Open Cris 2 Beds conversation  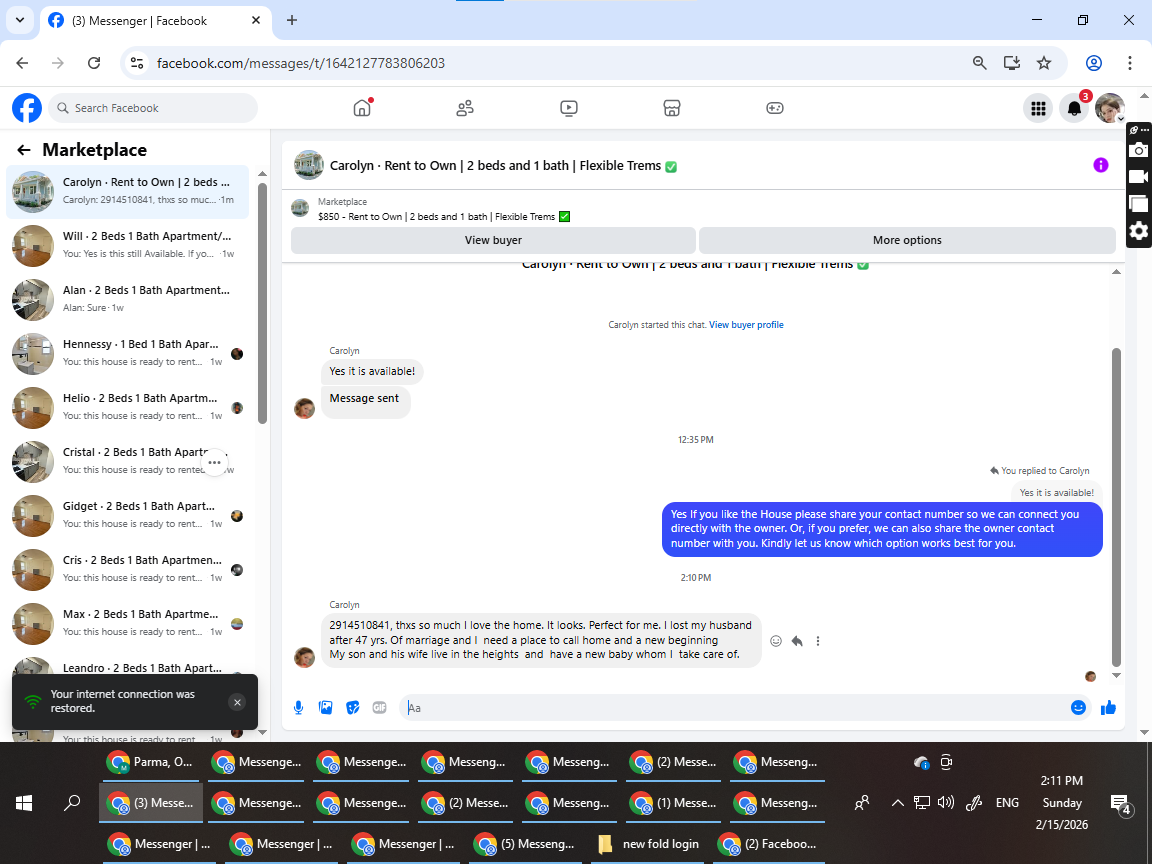point(127,569)
